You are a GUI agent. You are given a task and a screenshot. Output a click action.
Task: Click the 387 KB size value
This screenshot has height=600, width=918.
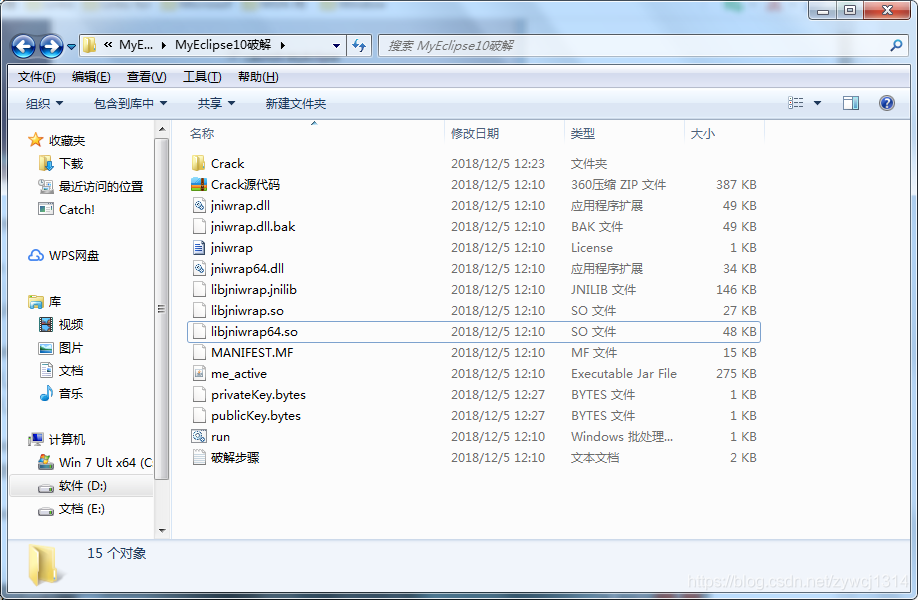pyautogui.click(x=736, y=184)
